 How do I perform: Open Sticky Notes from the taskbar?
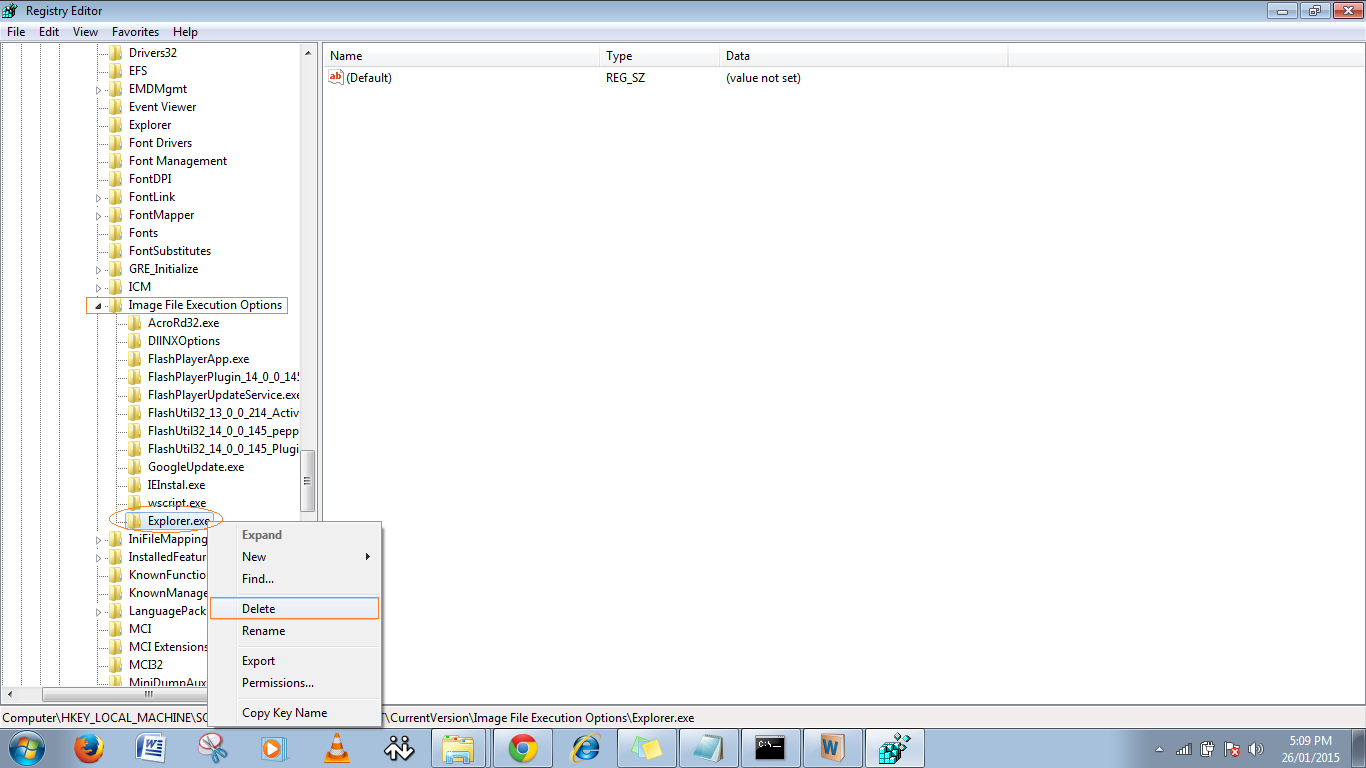(646, 747)
